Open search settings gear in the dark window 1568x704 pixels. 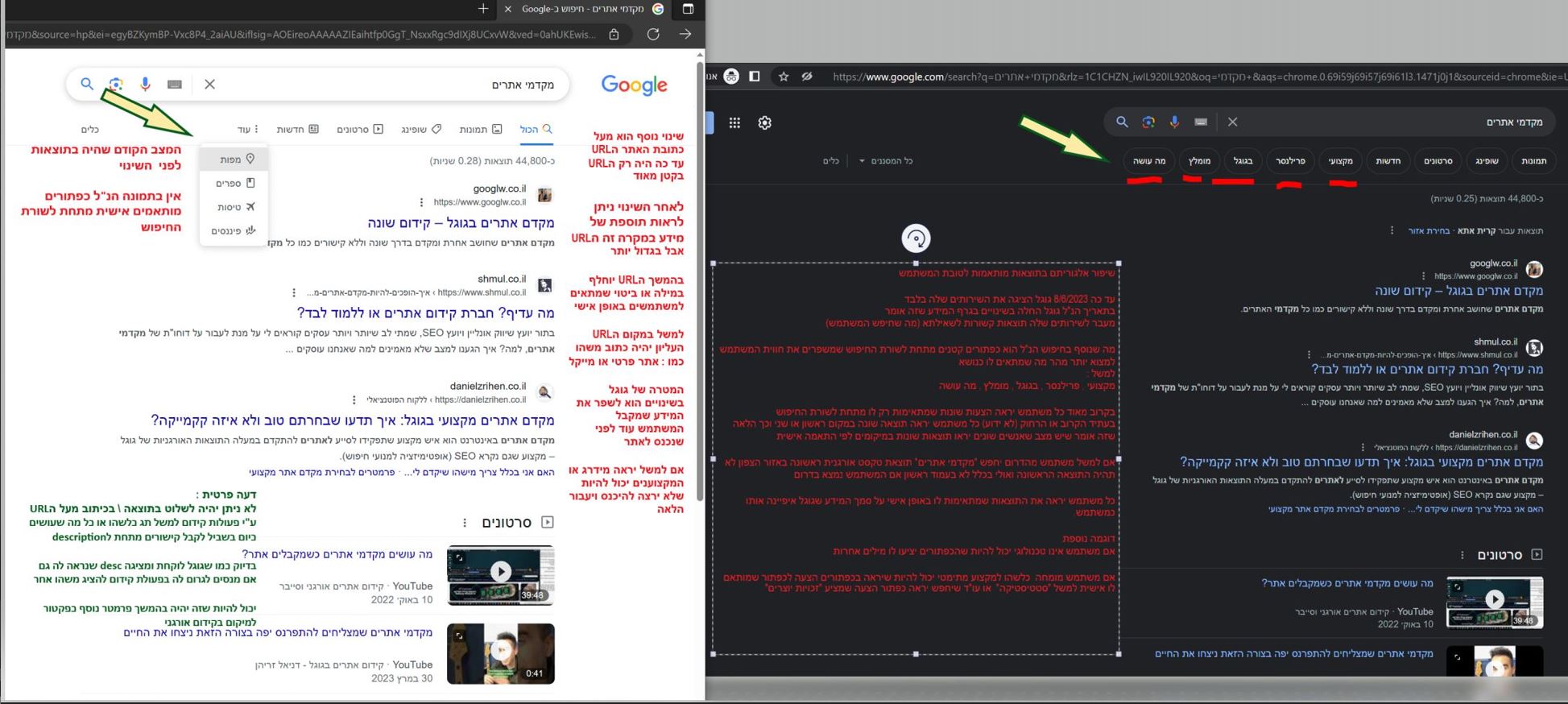(765, 122)
